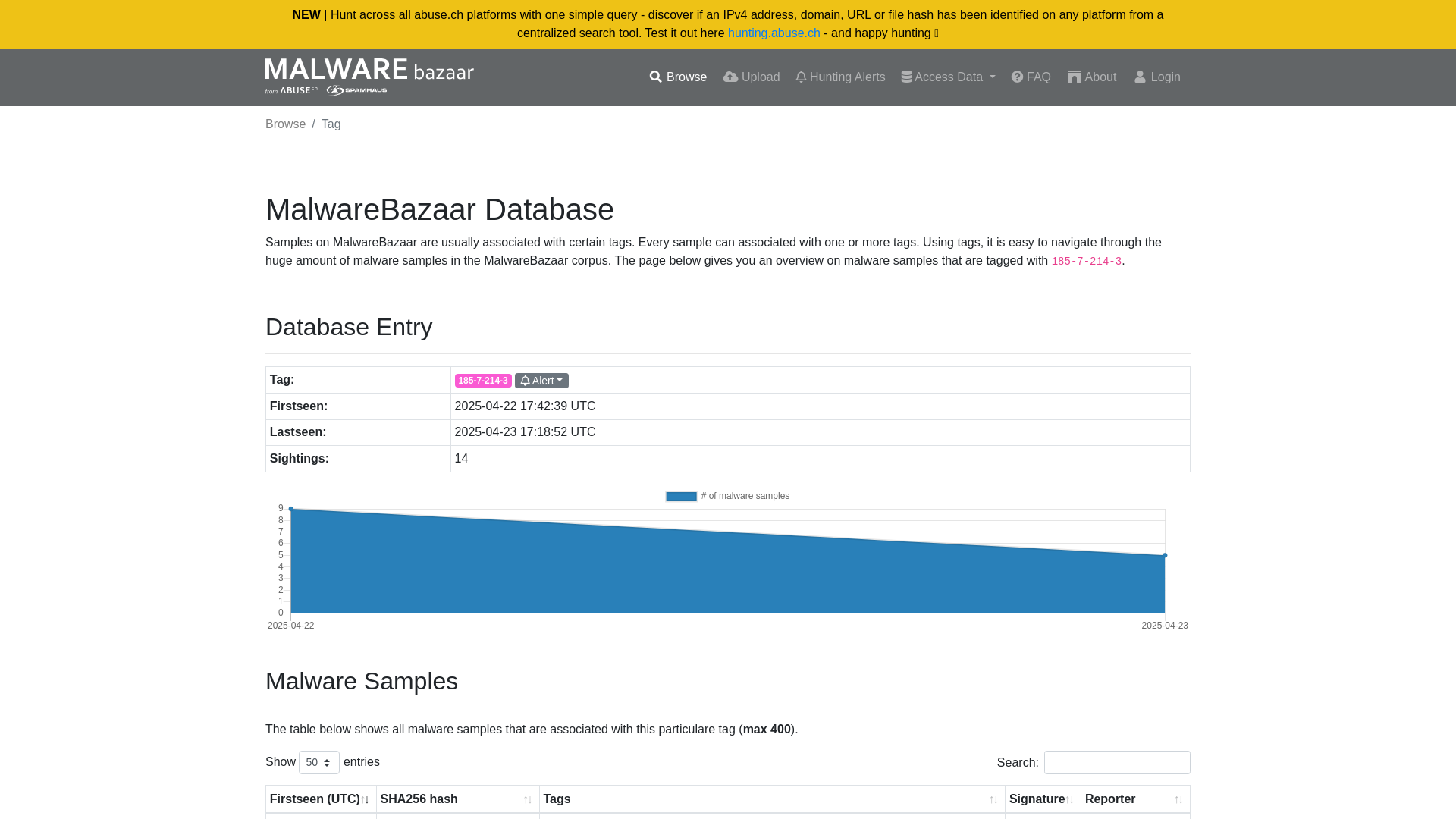Sort by SHA256 hash arrows icon
The height and width of the screenshot is (819, 1456).
pyautogui.click(x=528, y=800)
